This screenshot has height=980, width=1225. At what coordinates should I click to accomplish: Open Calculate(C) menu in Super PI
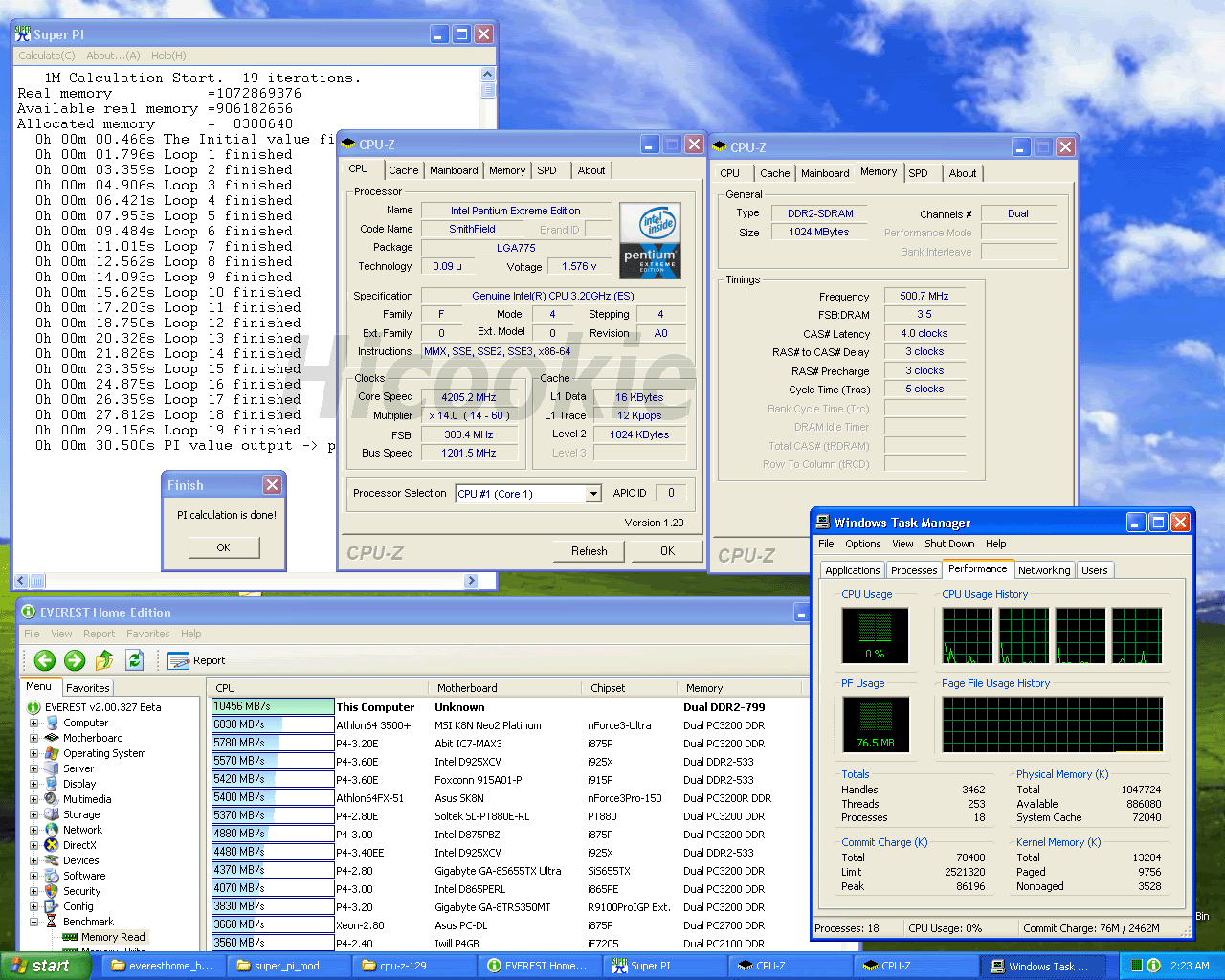(47, 56)
